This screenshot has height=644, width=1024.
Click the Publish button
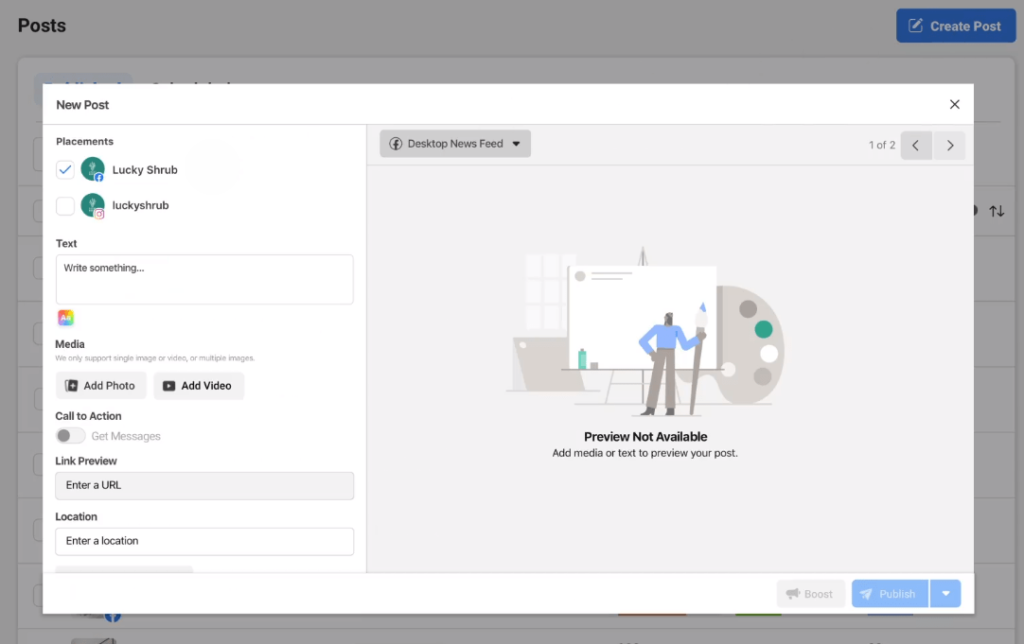coord(889,594)
